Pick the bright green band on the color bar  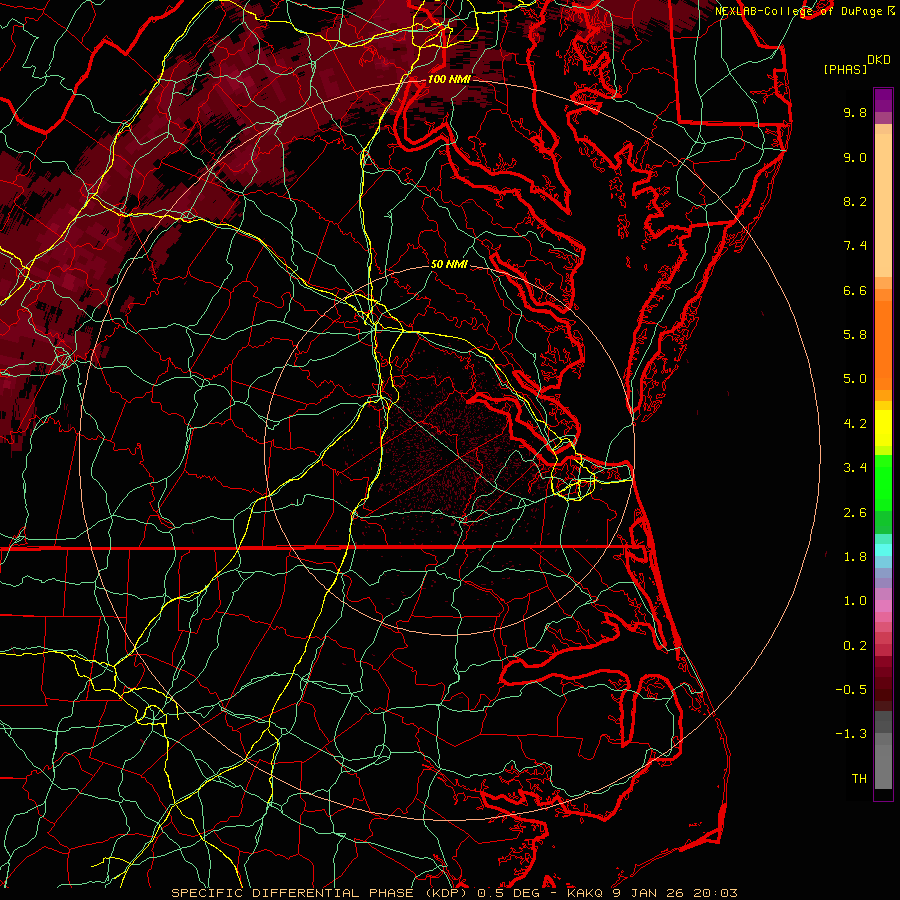coord(883,484)
